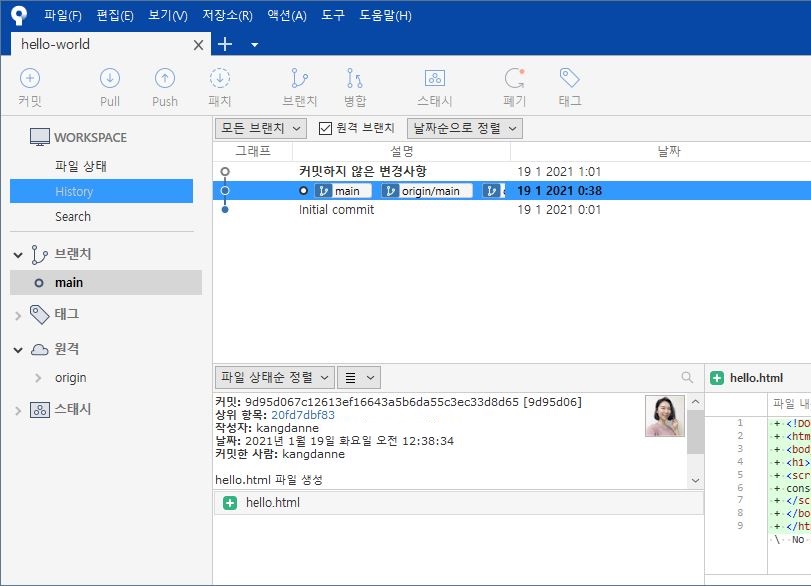
Task: Click the 패치 (Fetch) toolbar icon
Action: (220, 78)
